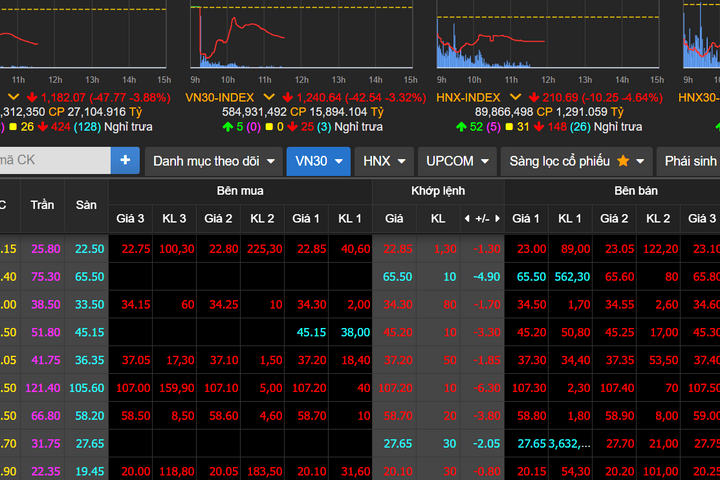Click the Giá 2 header under Bên bán
The height and width of the screenshot is (480, 720).
(614, 219)
